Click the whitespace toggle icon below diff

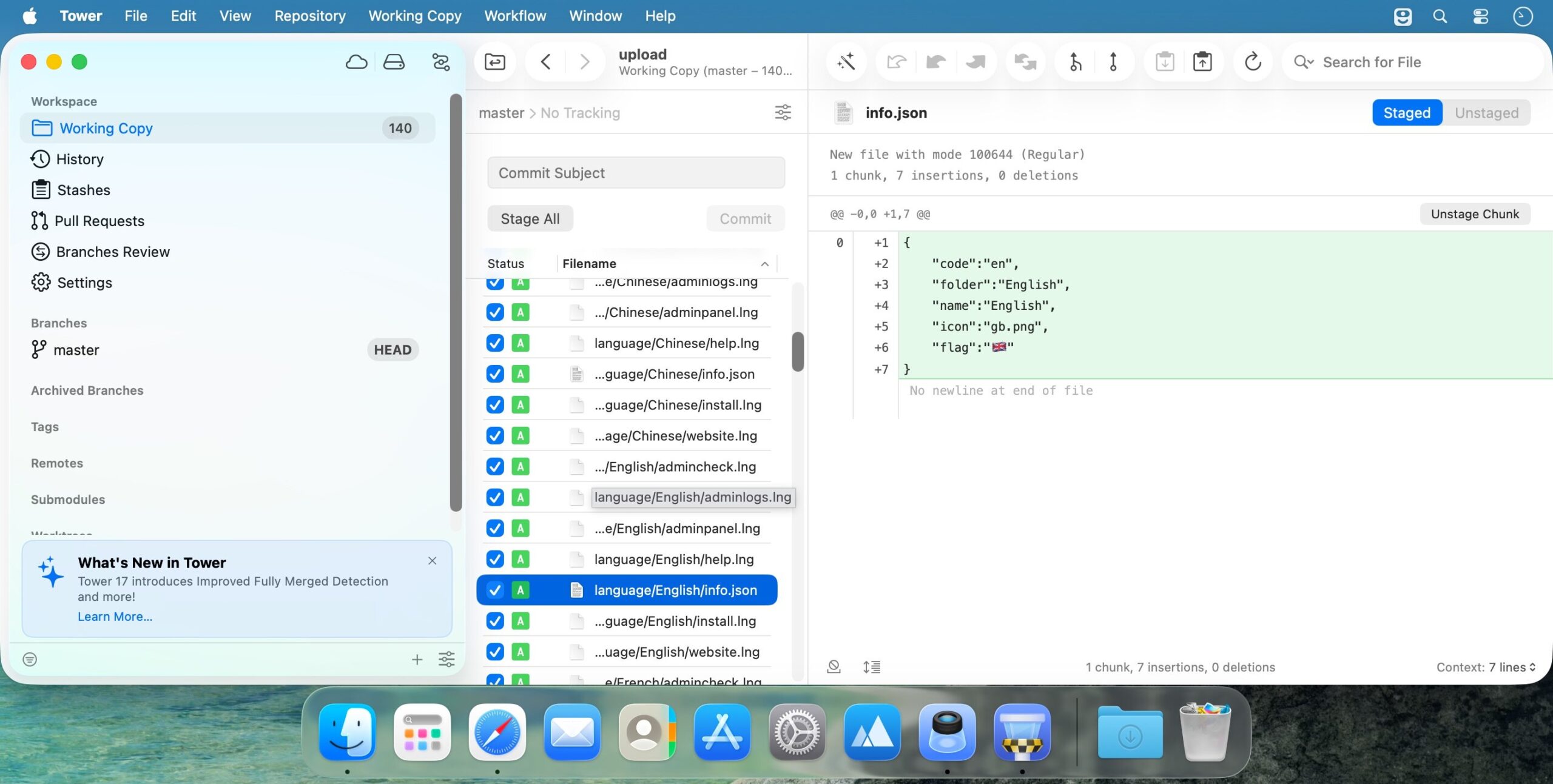(x=834, y=668)
